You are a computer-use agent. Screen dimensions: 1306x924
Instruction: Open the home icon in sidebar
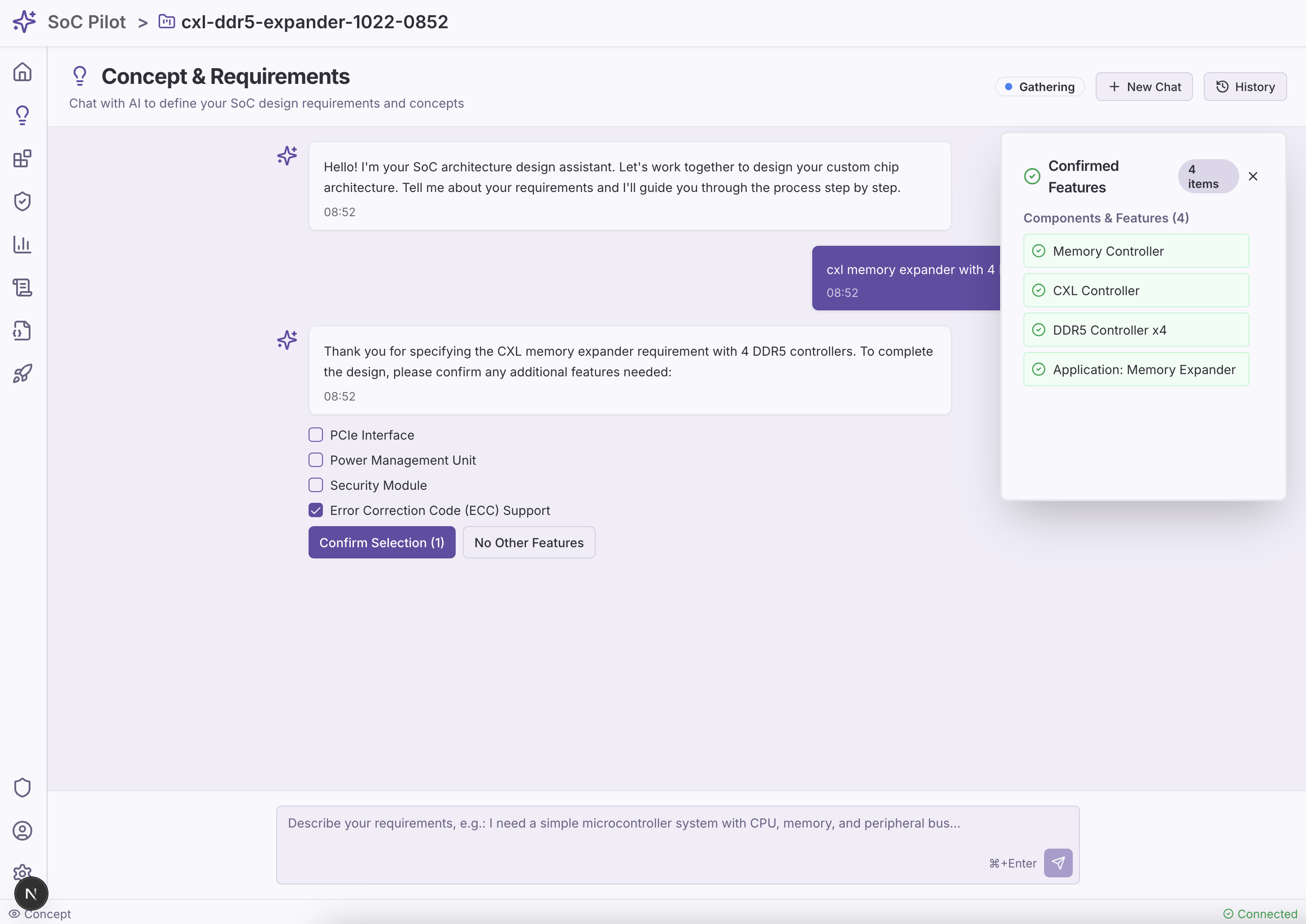pyautogui.click(x=22, y=72)
